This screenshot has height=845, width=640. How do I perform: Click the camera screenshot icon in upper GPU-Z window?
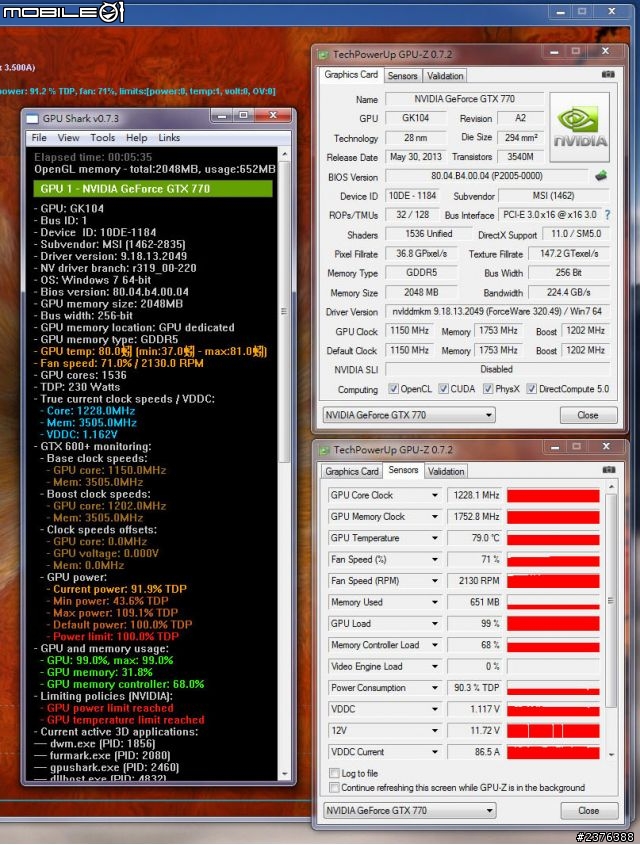point(608,74)
